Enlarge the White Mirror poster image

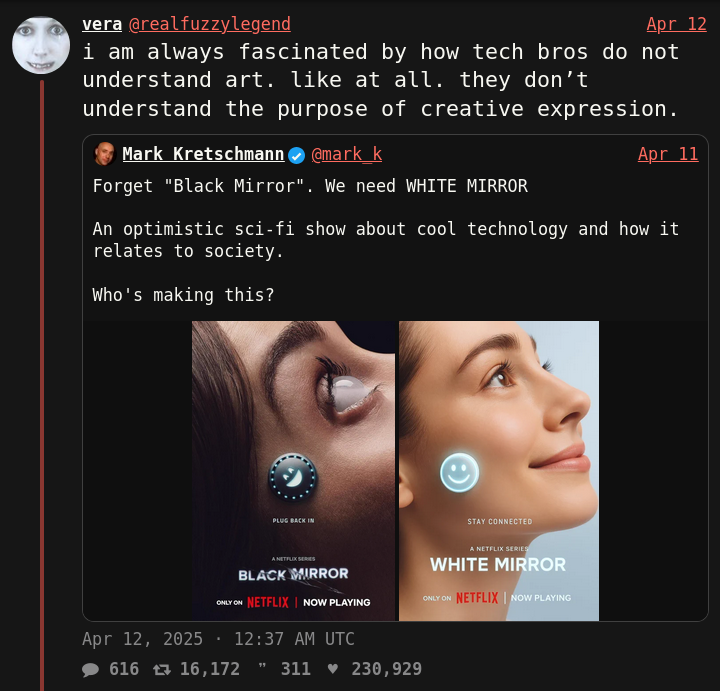pos(499,470)
